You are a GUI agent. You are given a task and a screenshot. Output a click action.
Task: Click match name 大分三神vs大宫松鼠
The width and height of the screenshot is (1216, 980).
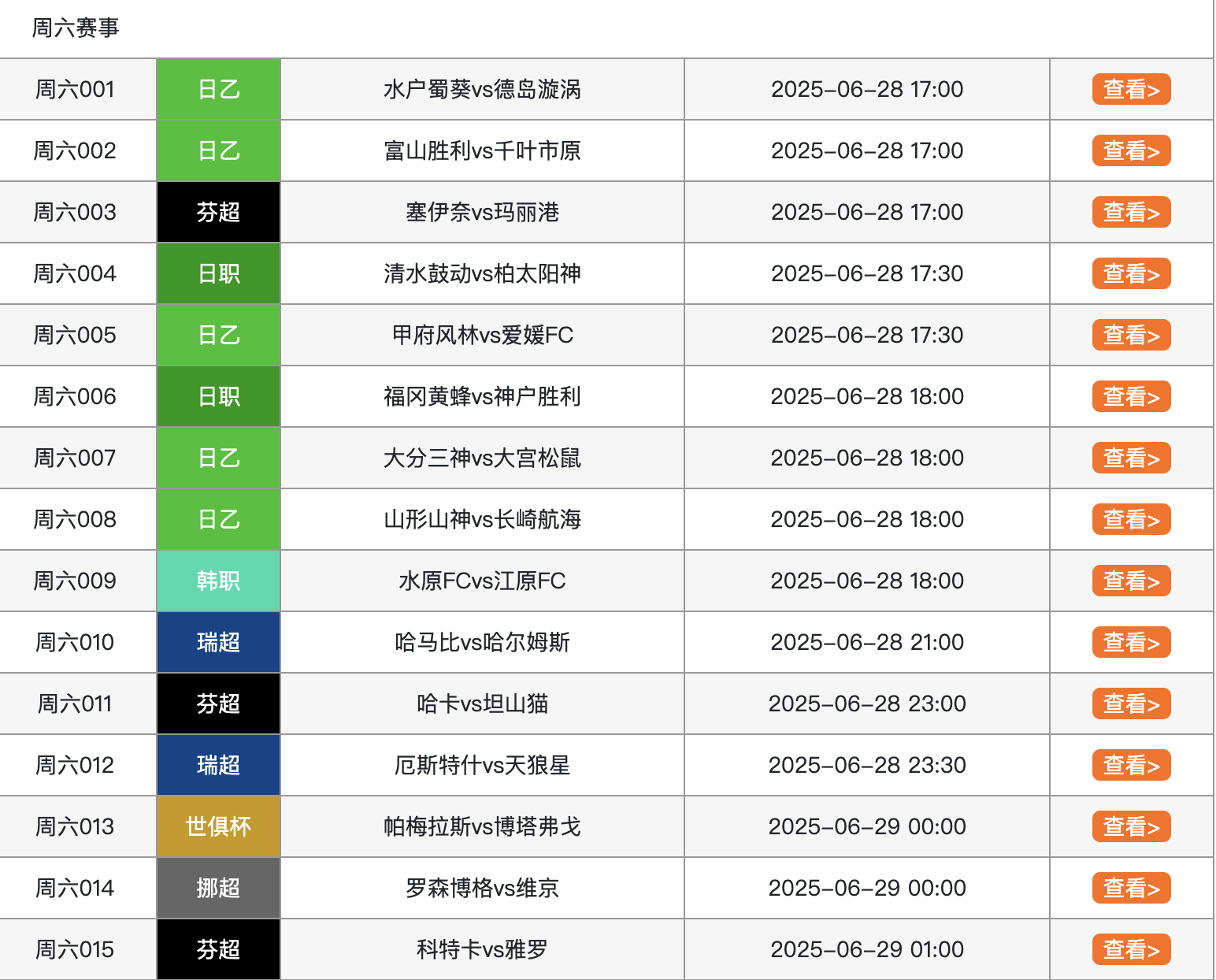482,458
